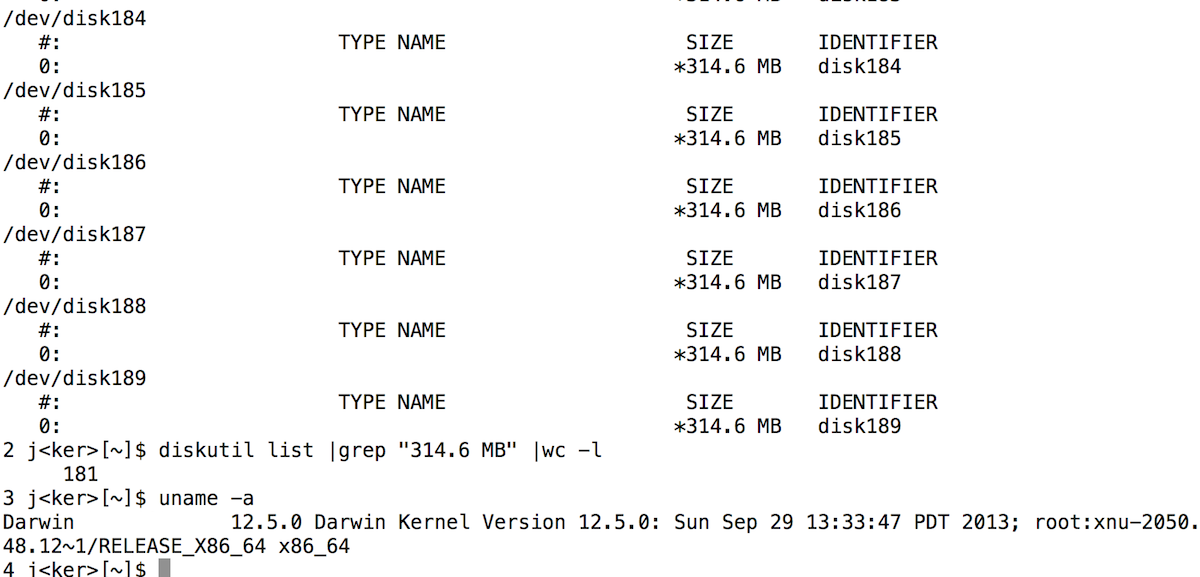Viewport: 1200px width, 577px height.
Task: Click the IDENTIFIER header under /dev/disk187
Action: pyautogui.click(x=878, y=259)
